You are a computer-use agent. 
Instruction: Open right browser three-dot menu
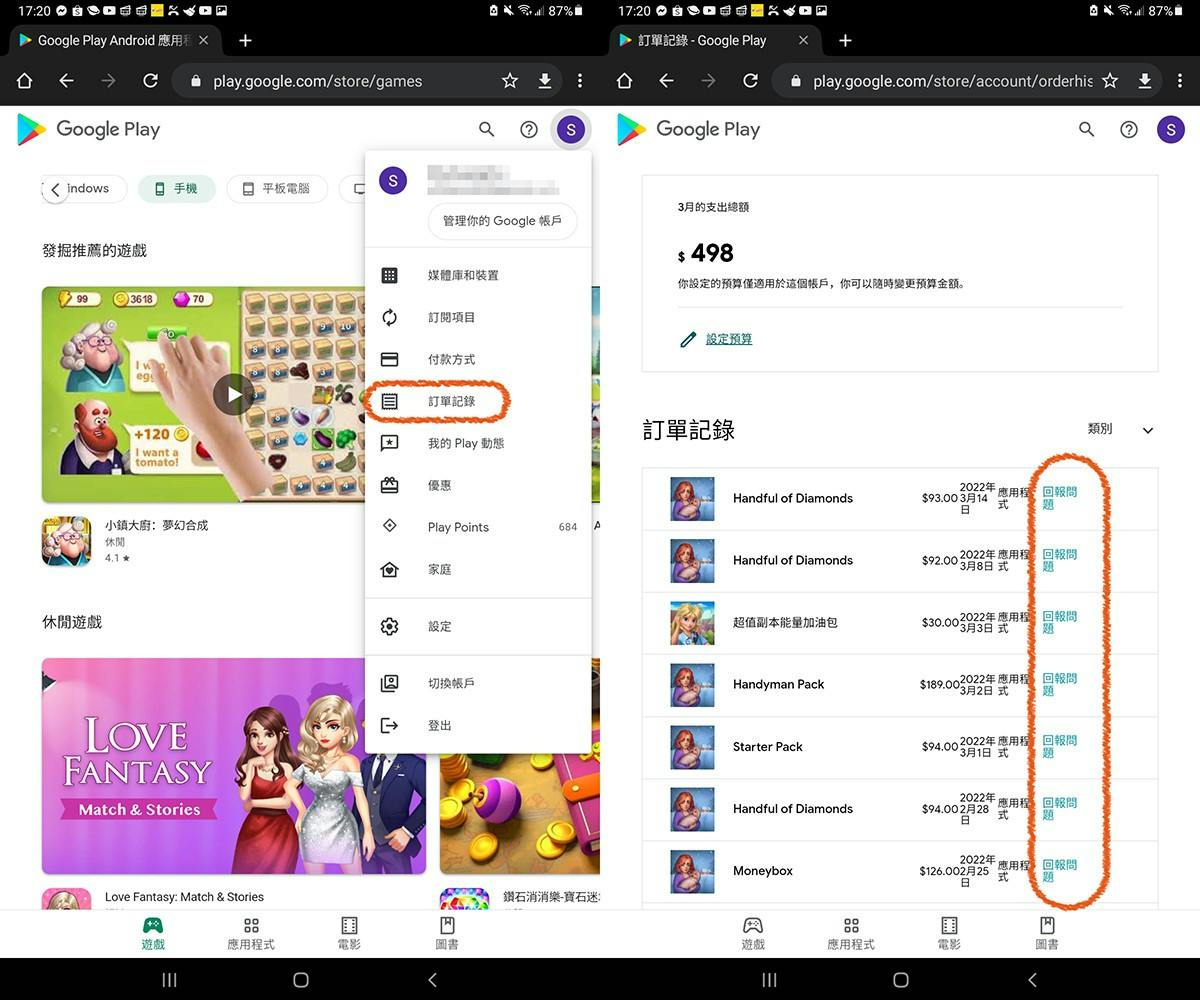[x=1180, y=81]
